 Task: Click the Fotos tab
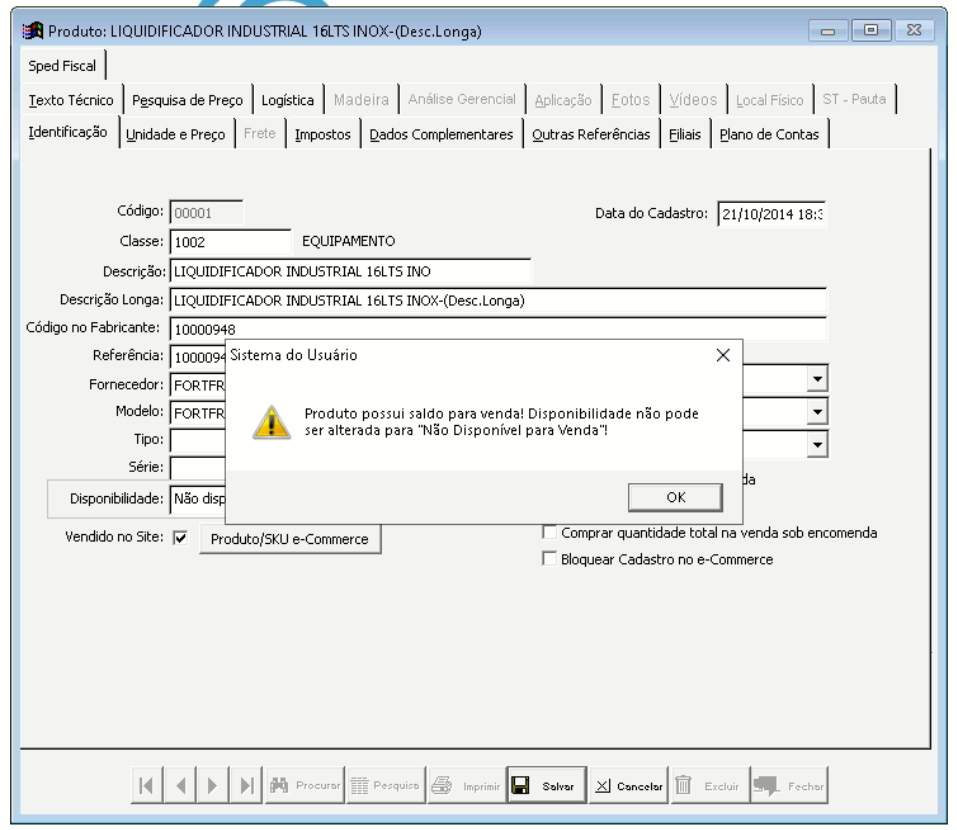(630, 99)
